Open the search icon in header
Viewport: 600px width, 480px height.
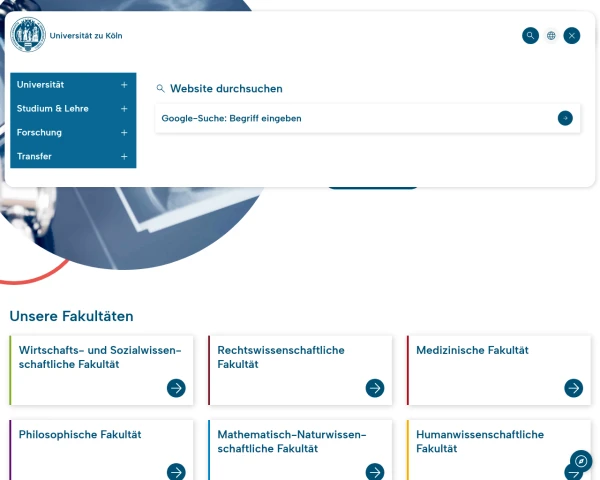click(x=530, y=36)
